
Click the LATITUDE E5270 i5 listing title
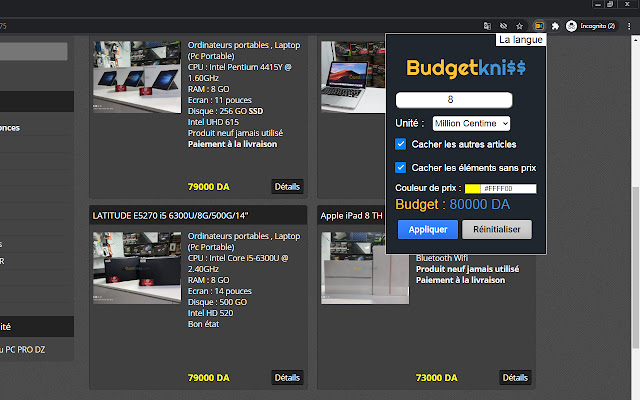click(170, 216)
